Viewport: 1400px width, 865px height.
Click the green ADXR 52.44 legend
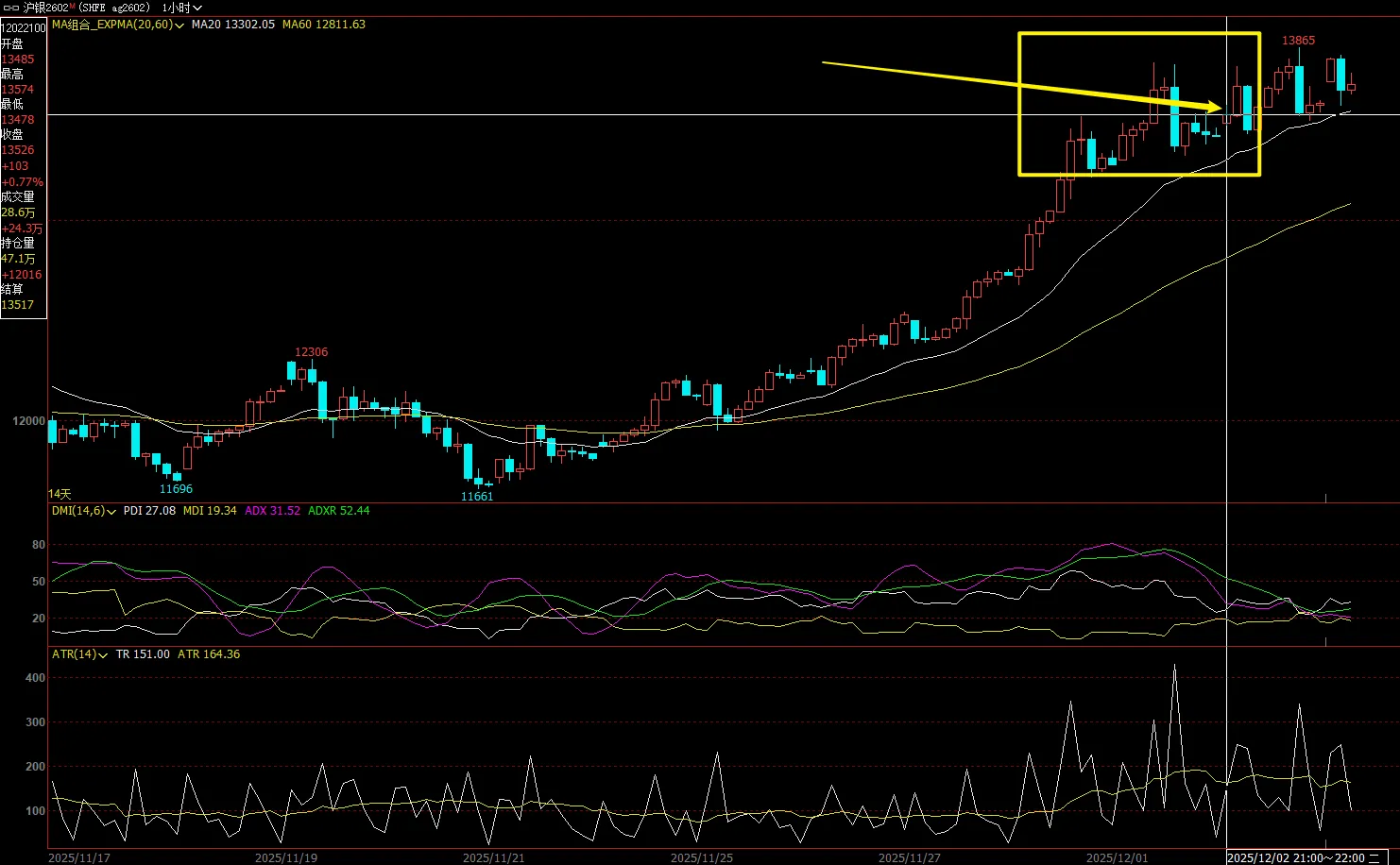point(338,511)
